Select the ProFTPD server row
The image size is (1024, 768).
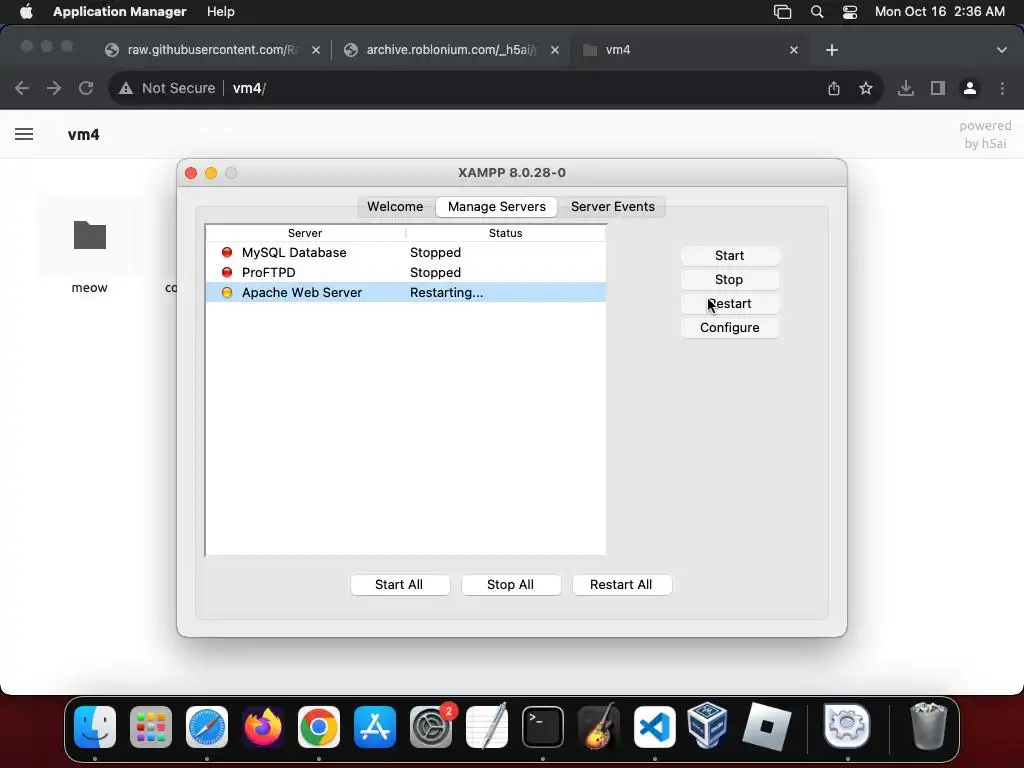[406, 272]
